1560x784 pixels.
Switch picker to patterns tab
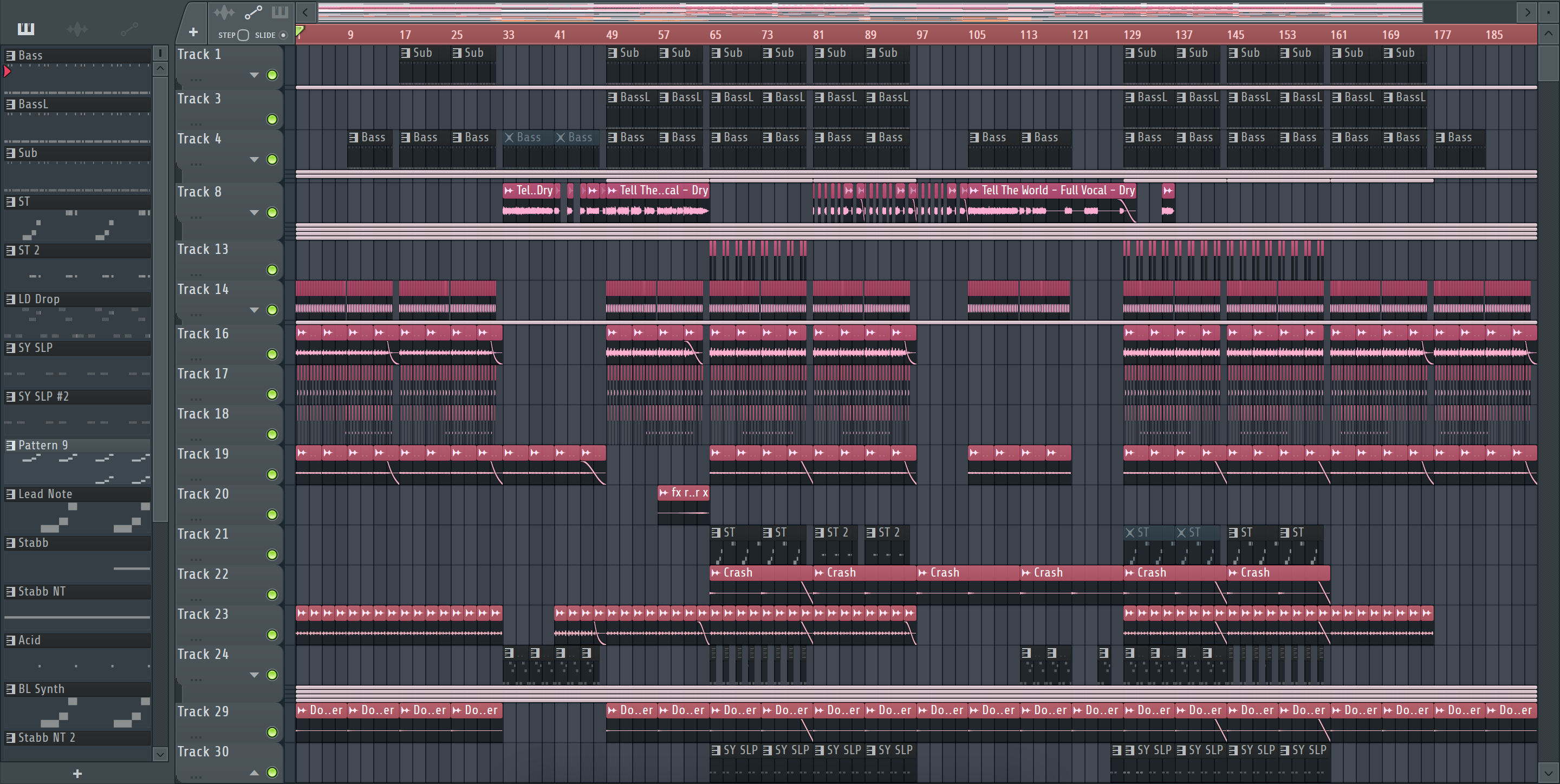[26, 29]
